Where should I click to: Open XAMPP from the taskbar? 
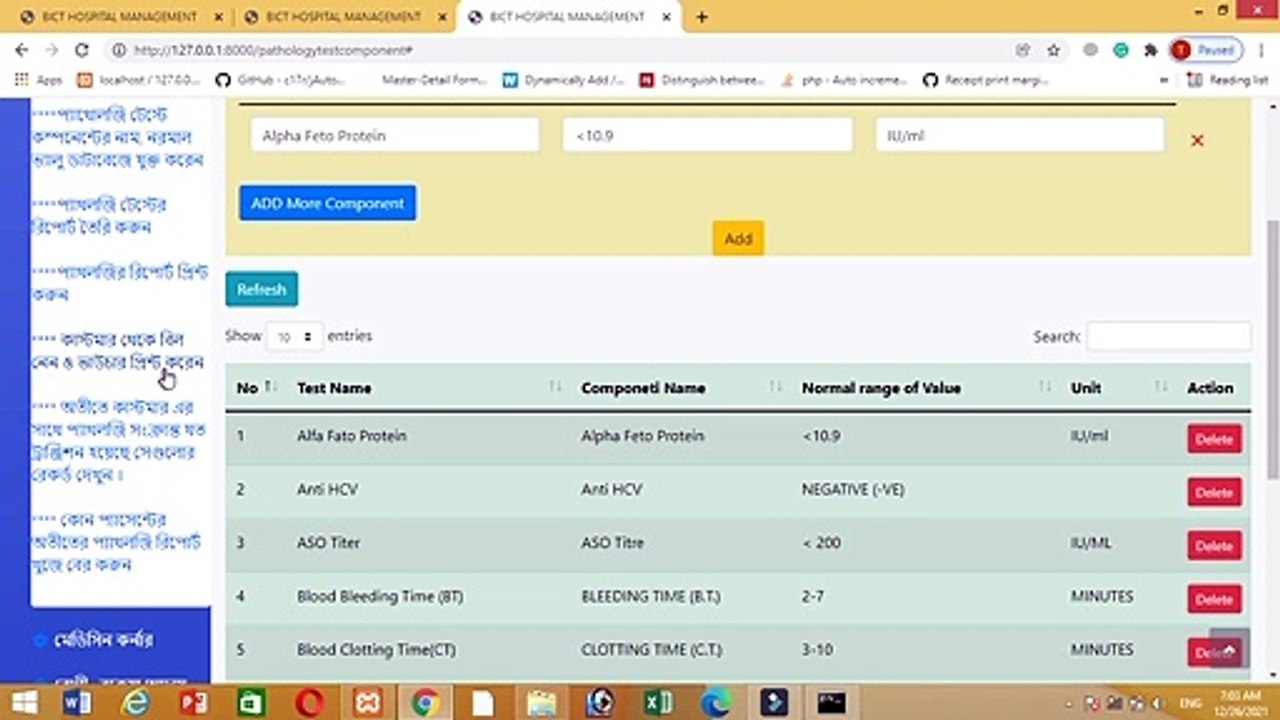coord(367,703)
